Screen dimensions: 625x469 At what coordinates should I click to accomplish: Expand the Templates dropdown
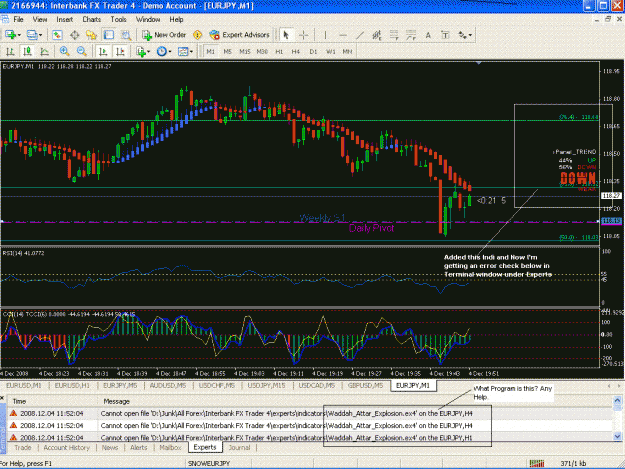pyautogui.click(x=191, y=51)
